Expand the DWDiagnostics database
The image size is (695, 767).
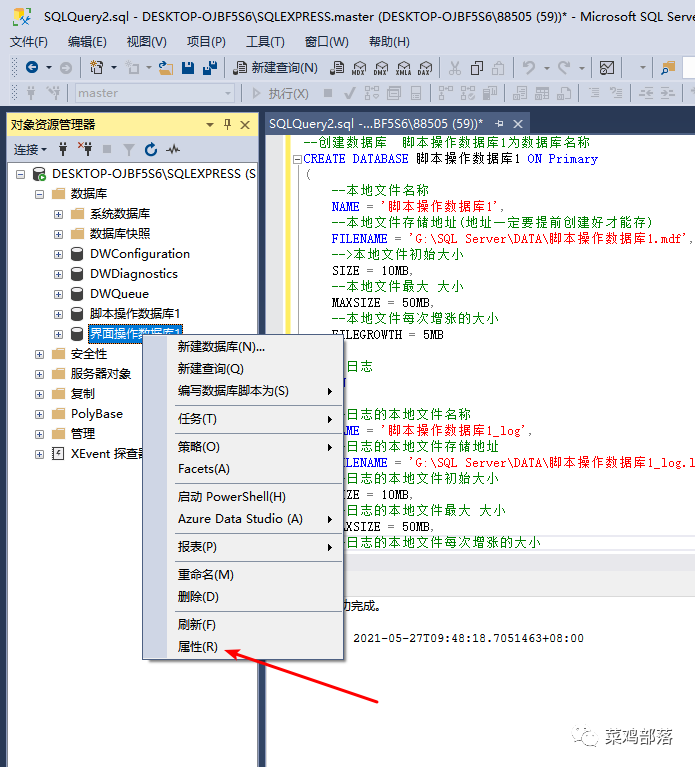[x=58, y=274]
